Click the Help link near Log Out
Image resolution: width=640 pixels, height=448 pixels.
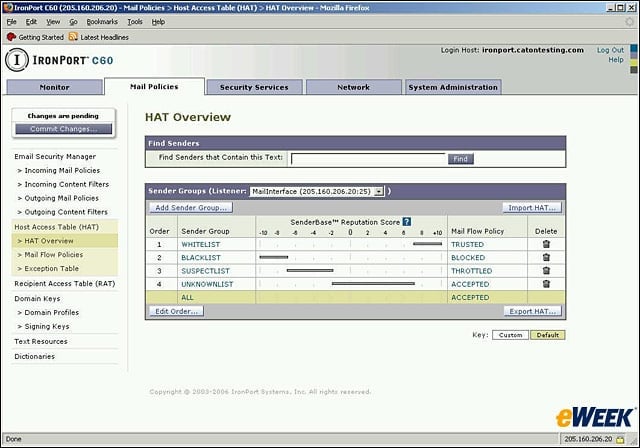pos(616,60)
